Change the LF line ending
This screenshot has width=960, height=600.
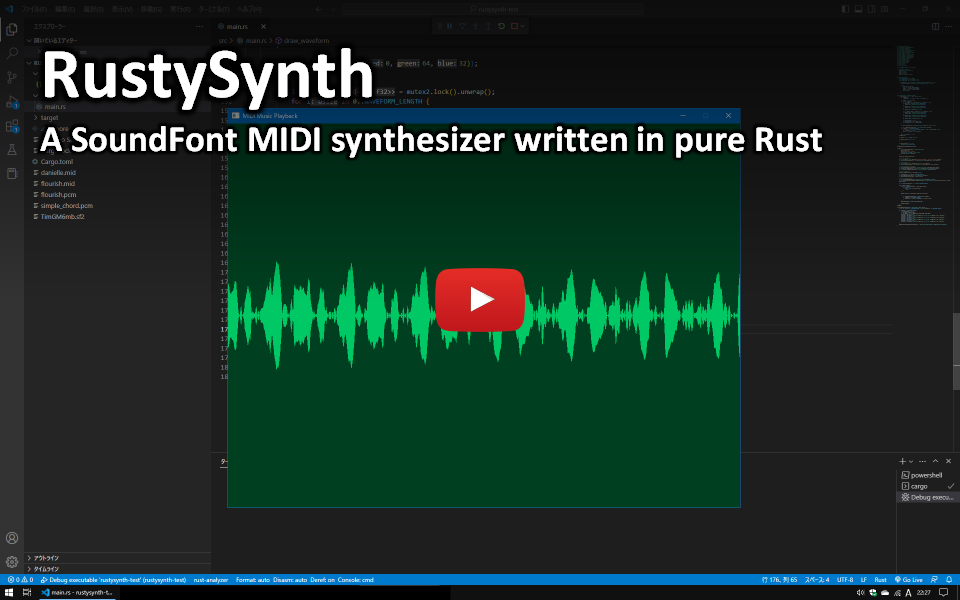[x=864, y=580]
